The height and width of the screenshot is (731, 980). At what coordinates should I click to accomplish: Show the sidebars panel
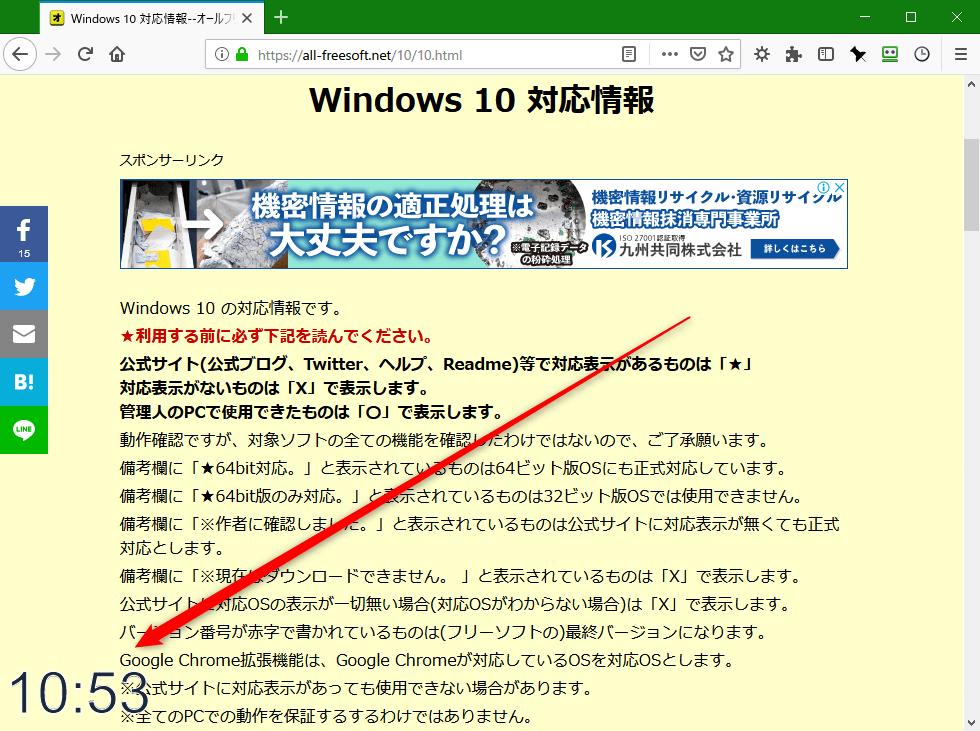pos(826,54)
